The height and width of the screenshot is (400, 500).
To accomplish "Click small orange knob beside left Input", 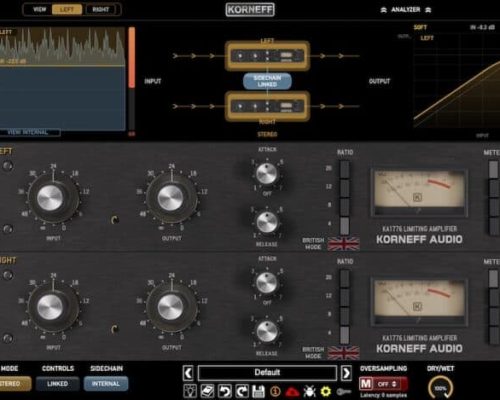I will (x=115, y=220).
